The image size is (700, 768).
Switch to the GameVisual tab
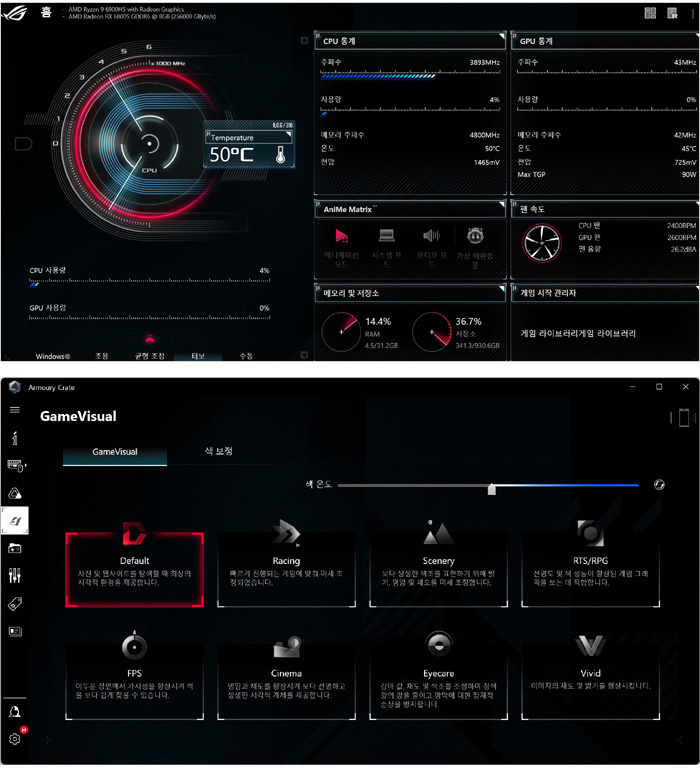115,452
